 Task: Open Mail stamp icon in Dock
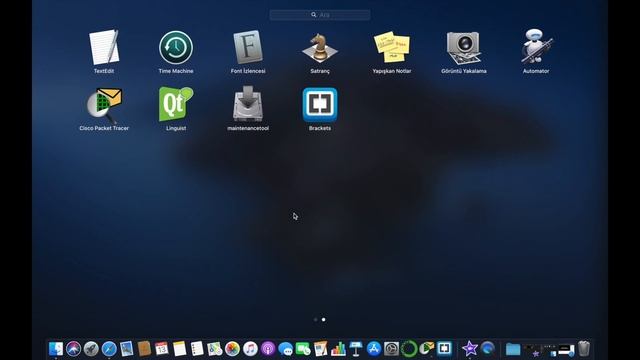click(127, 349)
